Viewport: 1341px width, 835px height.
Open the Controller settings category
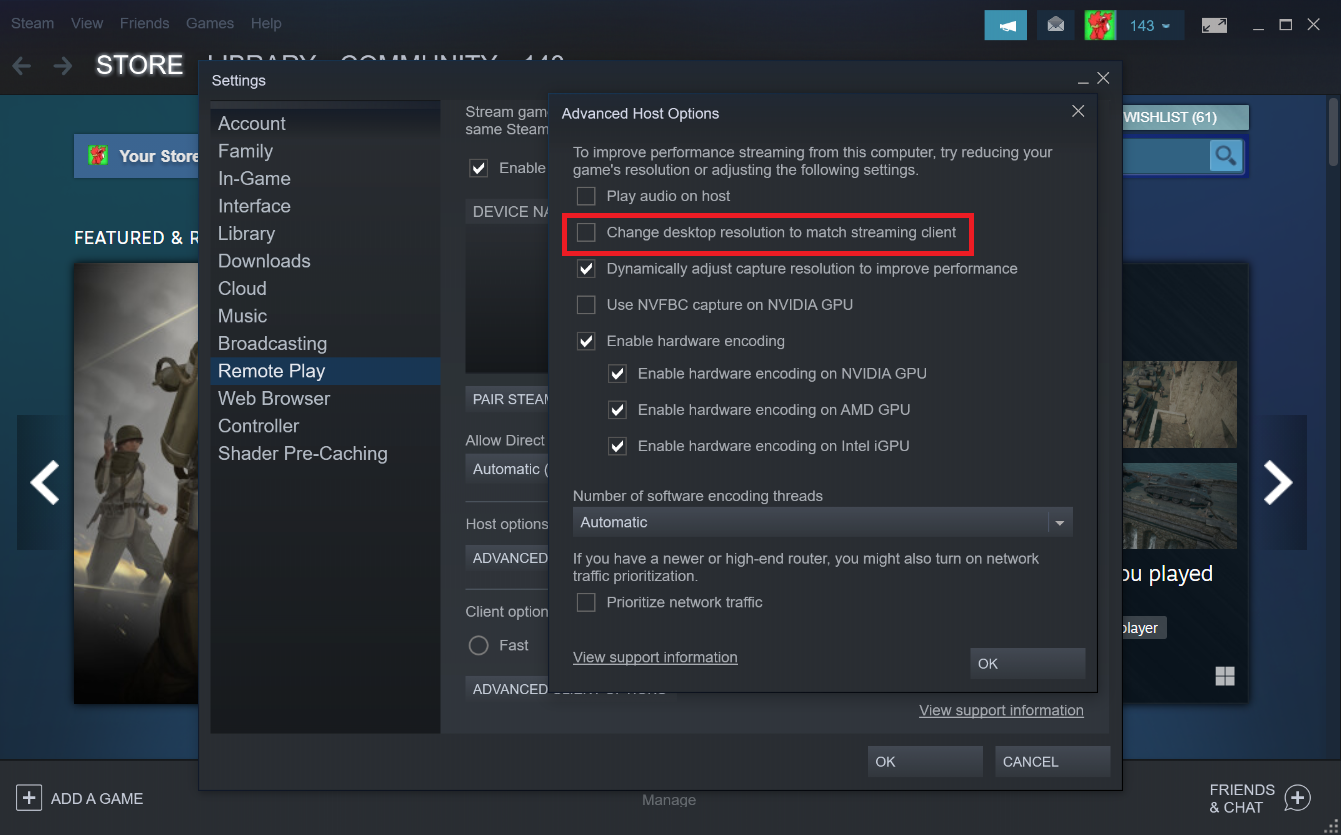tap(258, 426)
